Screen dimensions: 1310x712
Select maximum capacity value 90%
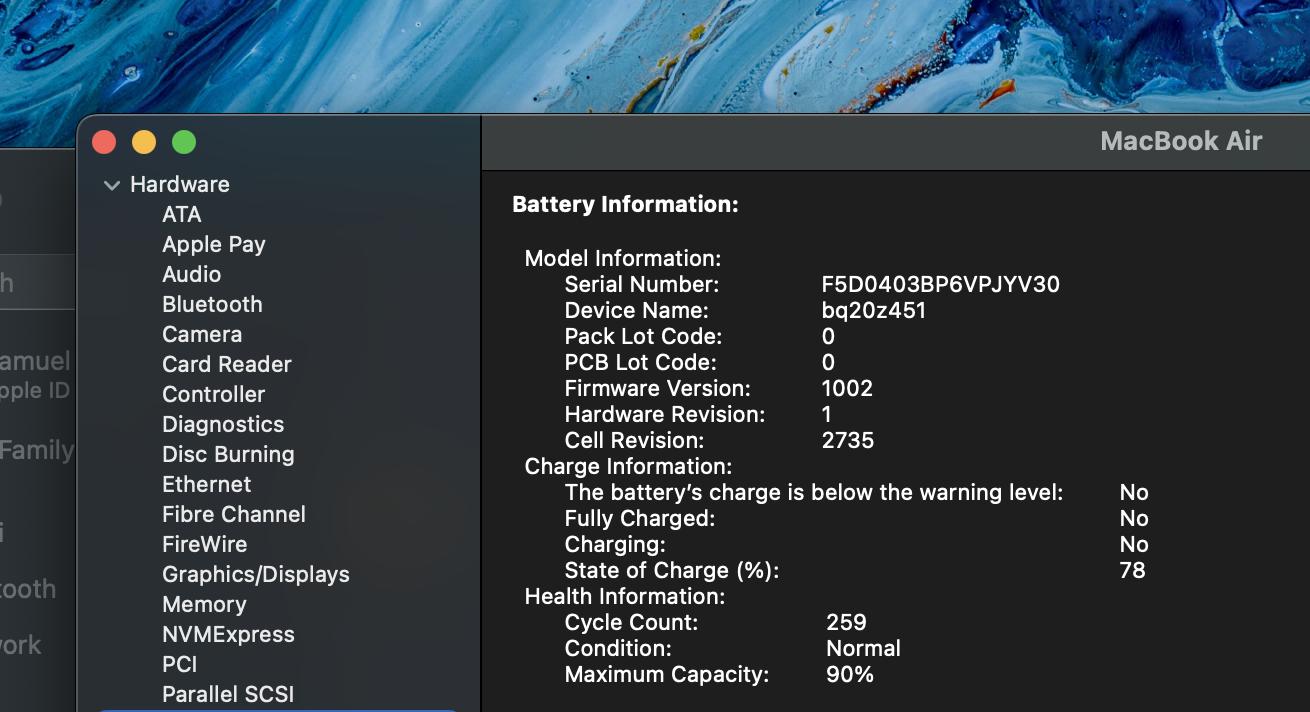point(850,674)
